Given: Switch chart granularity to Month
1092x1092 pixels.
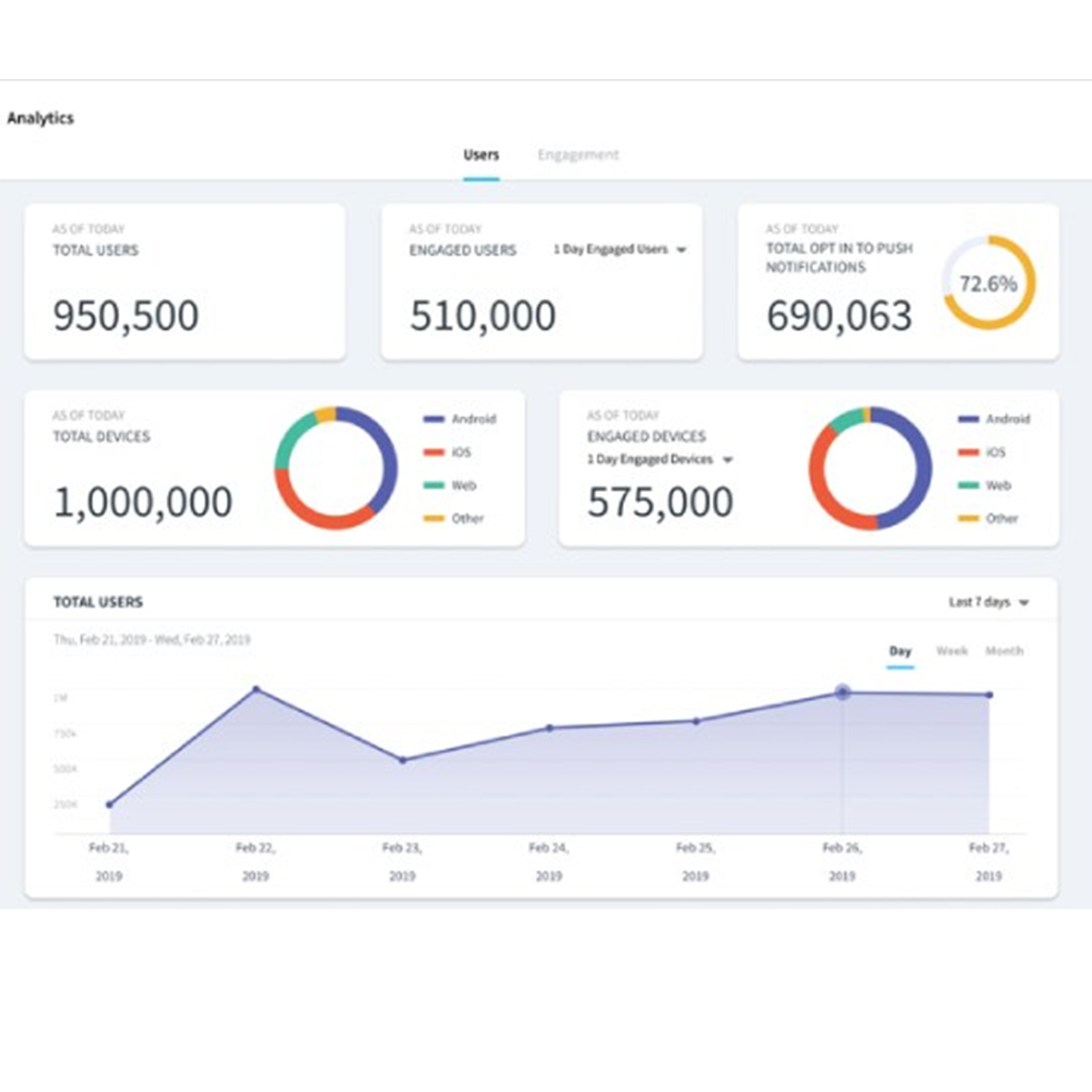Looking at the screenshot, I should (1006, 651).
